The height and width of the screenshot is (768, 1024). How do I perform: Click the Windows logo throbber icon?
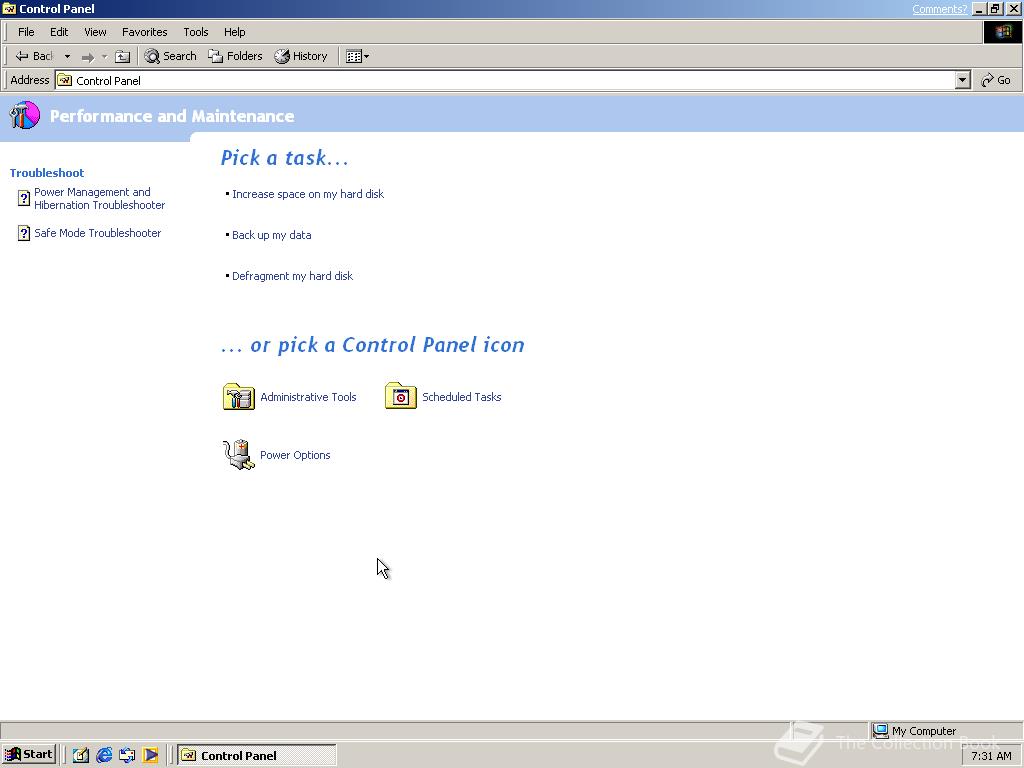coord(1002,32)
